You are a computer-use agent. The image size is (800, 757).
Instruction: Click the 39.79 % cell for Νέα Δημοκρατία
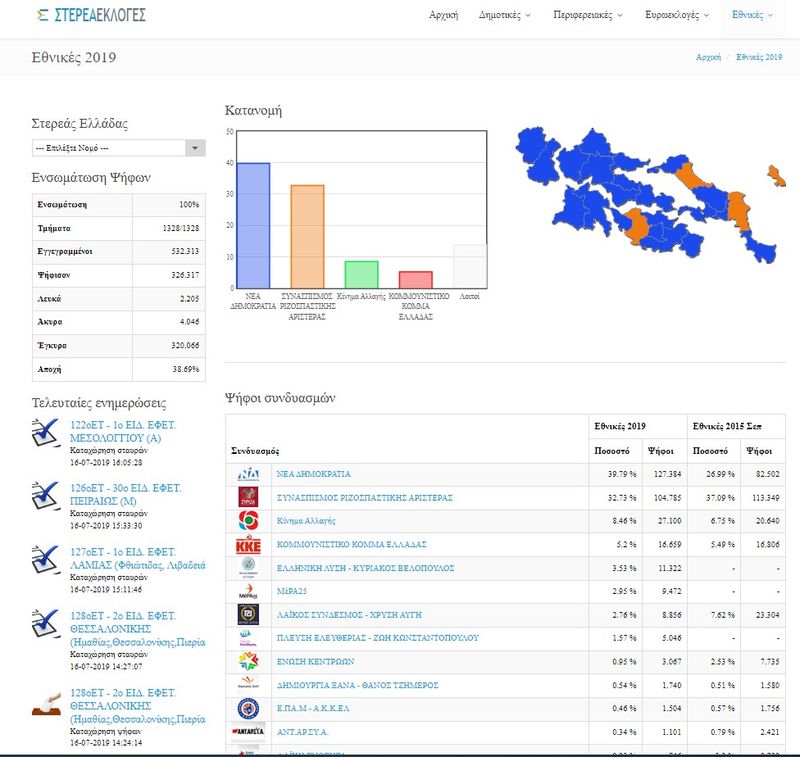pos(615,474)
